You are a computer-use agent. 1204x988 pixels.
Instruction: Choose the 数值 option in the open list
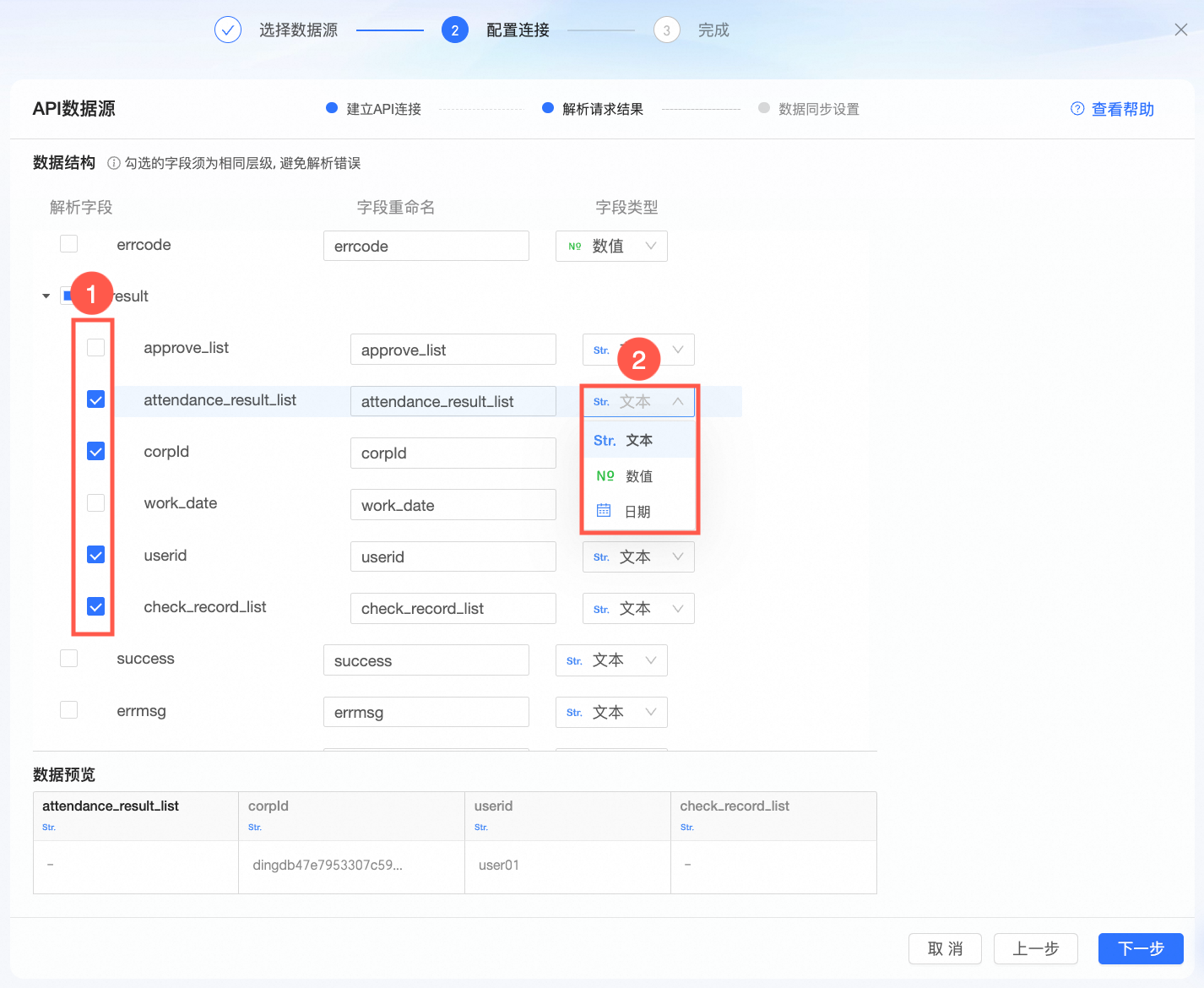[x=639, y=476]
